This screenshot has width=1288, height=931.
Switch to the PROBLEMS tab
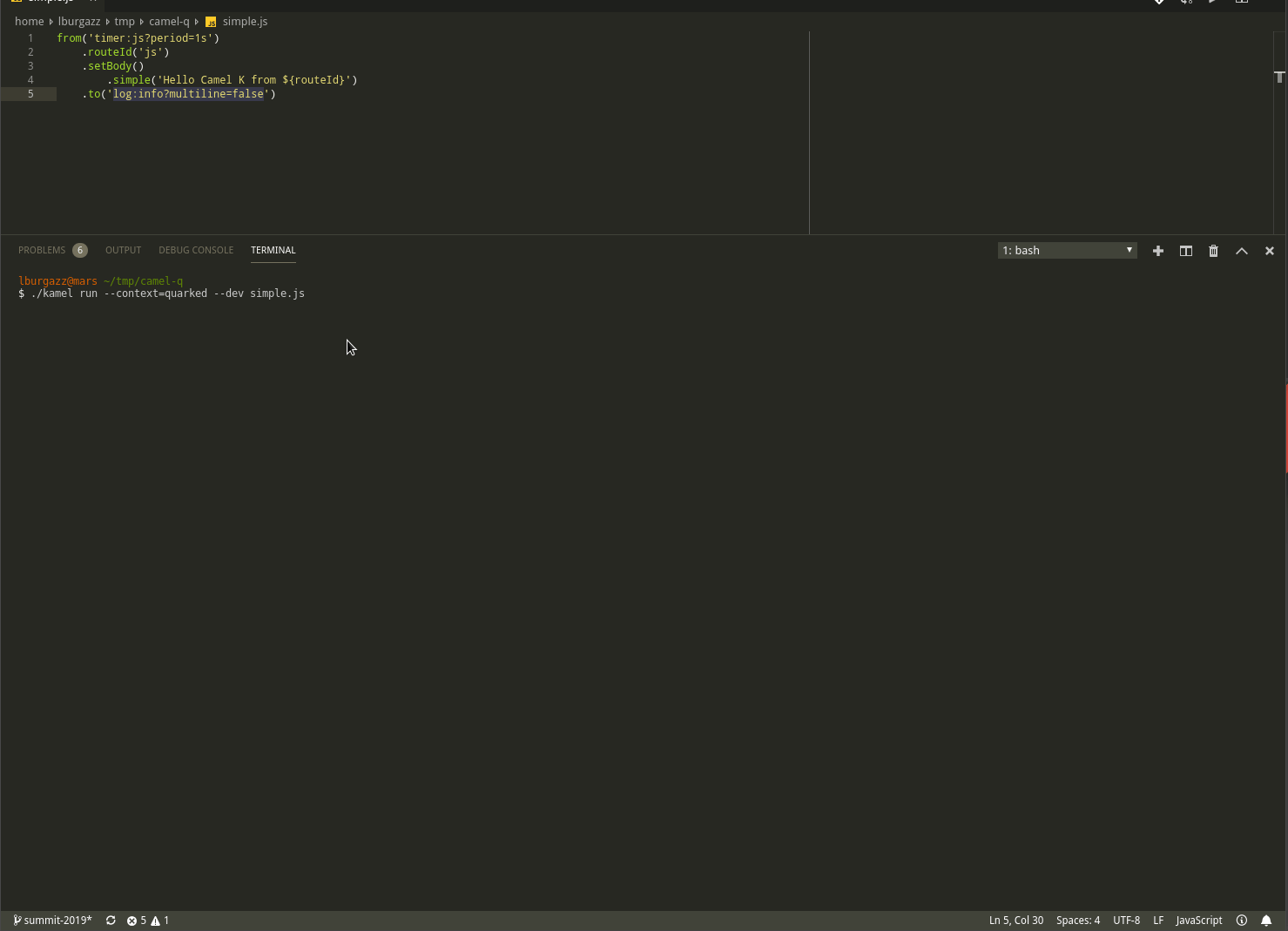point(42,250)
